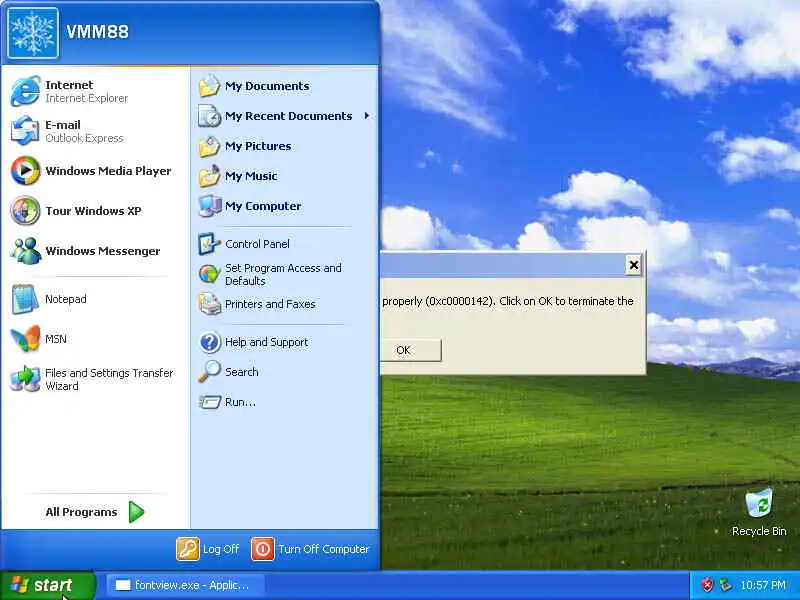Switch to fontview.exe taskbar button
The image size is (800, 600).
point(186,585)
